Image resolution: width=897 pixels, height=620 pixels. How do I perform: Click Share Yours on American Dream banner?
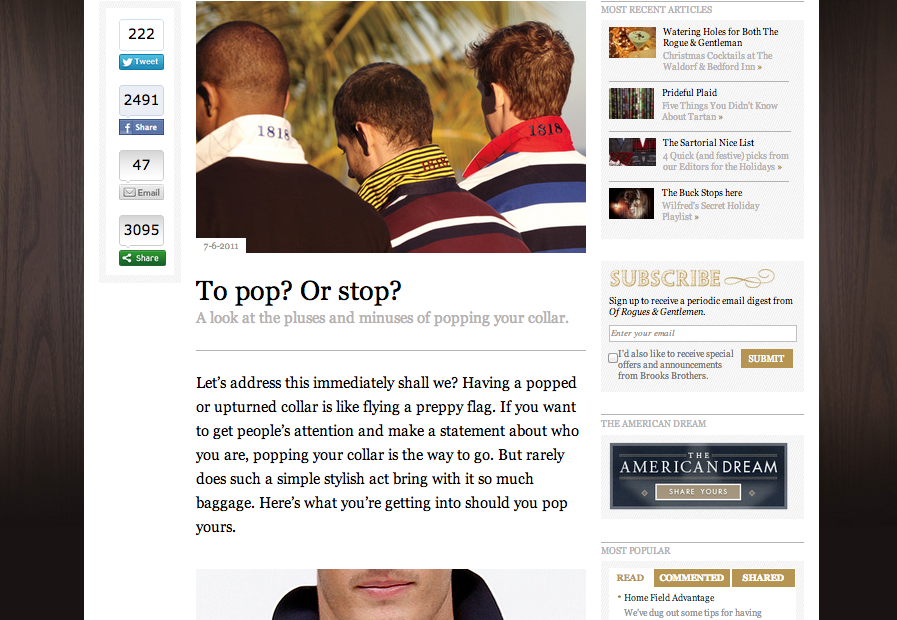click(698, 491)
